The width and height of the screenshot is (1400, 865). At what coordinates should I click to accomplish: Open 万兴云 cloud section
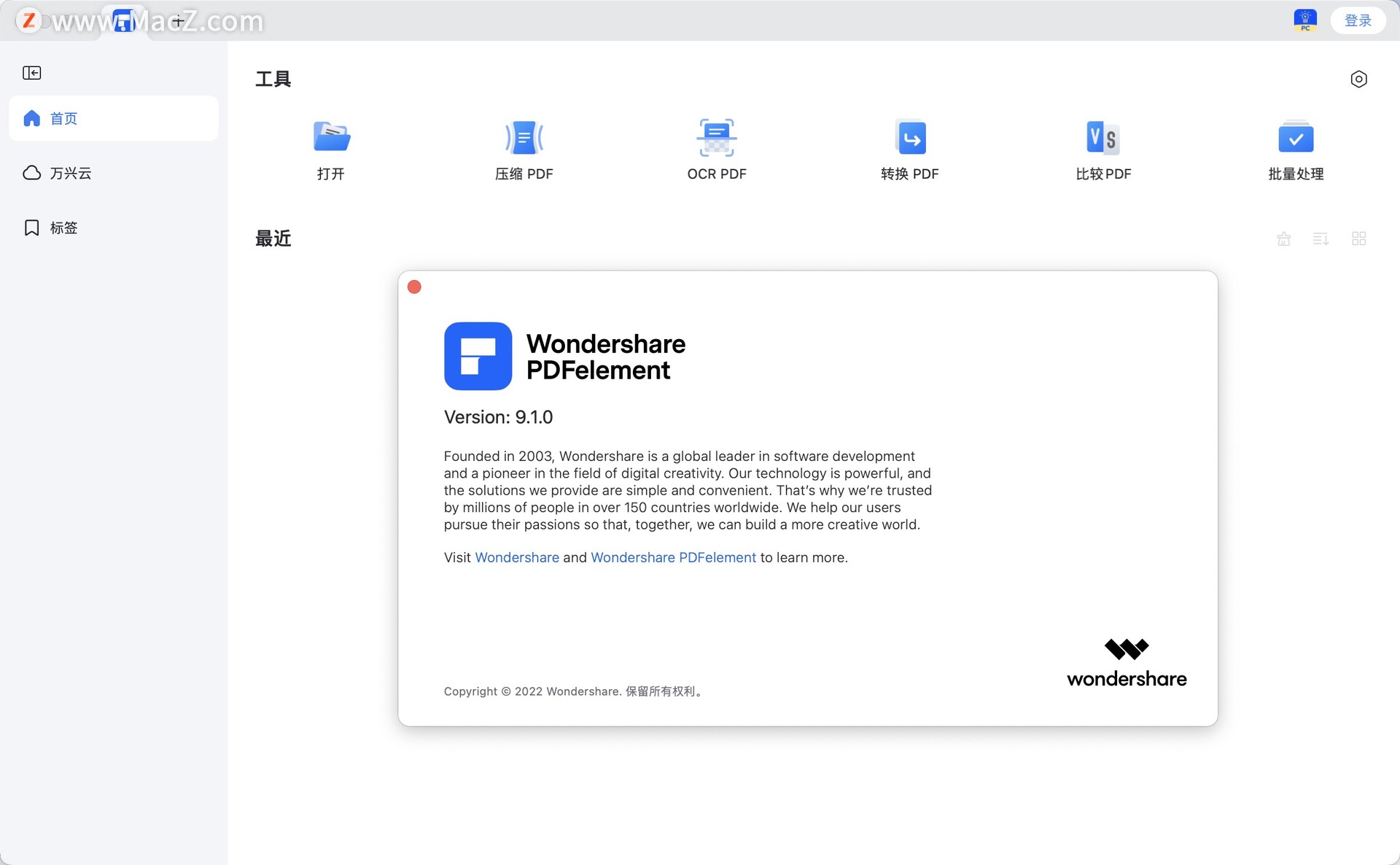pyautogui.click(x=70, y=173)
